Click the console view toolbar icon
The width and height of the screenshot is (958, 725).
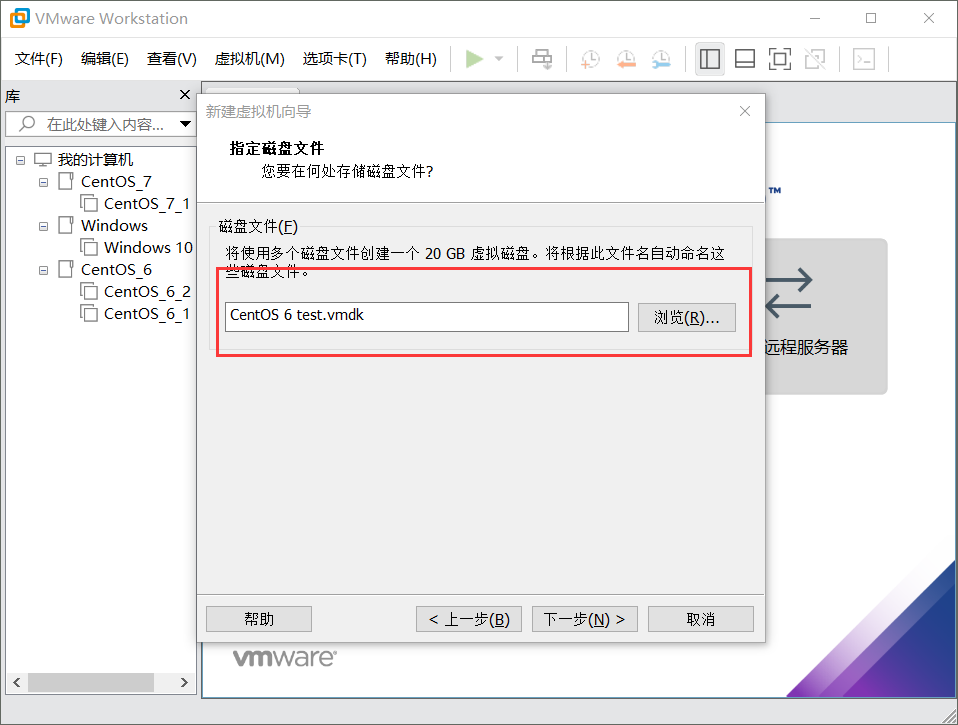(864, 59)
